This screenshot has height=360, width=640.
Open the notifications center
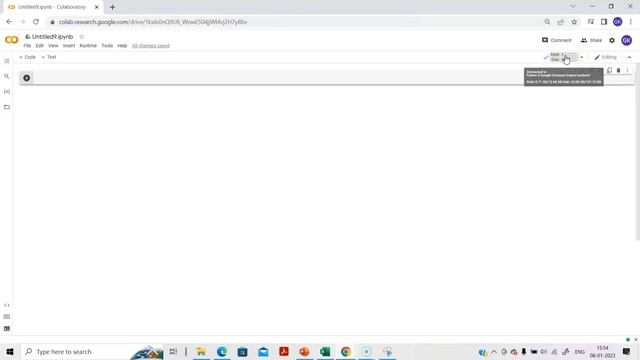(x=627, y=351)
